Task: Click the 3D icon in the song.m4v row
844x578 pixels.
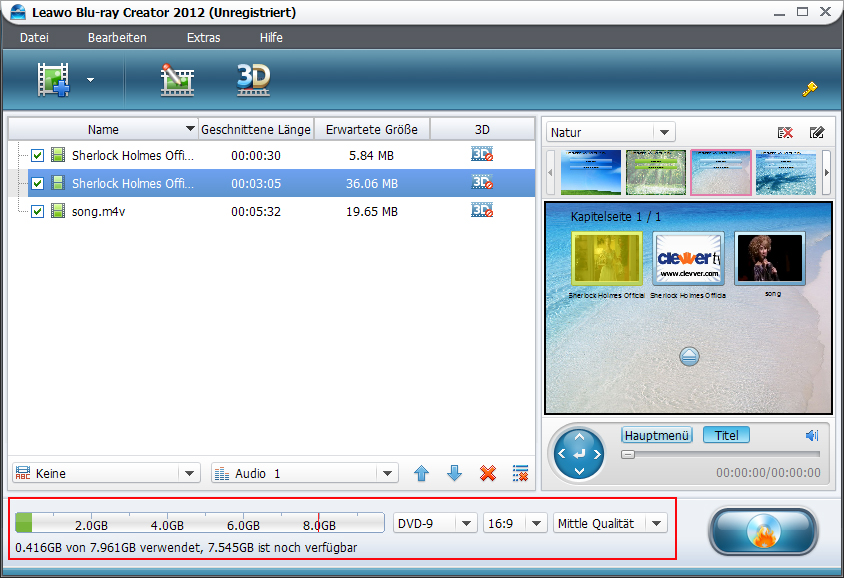Action: (x=482, y=210)
